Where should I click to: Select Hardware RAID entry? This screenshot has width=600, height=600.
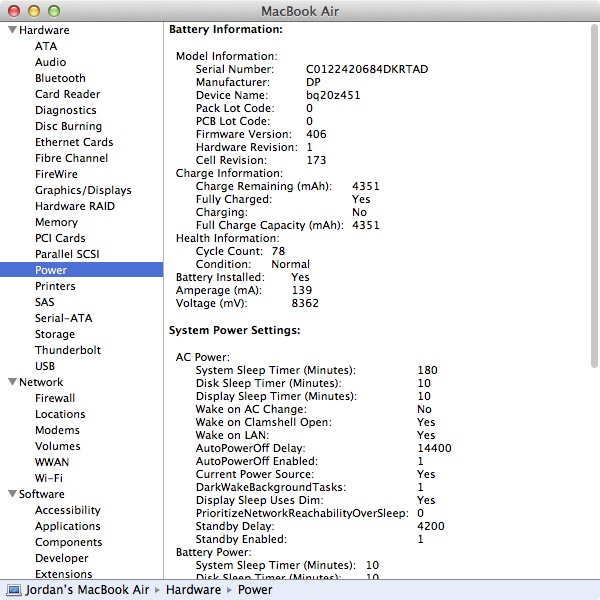coord(75,206)
